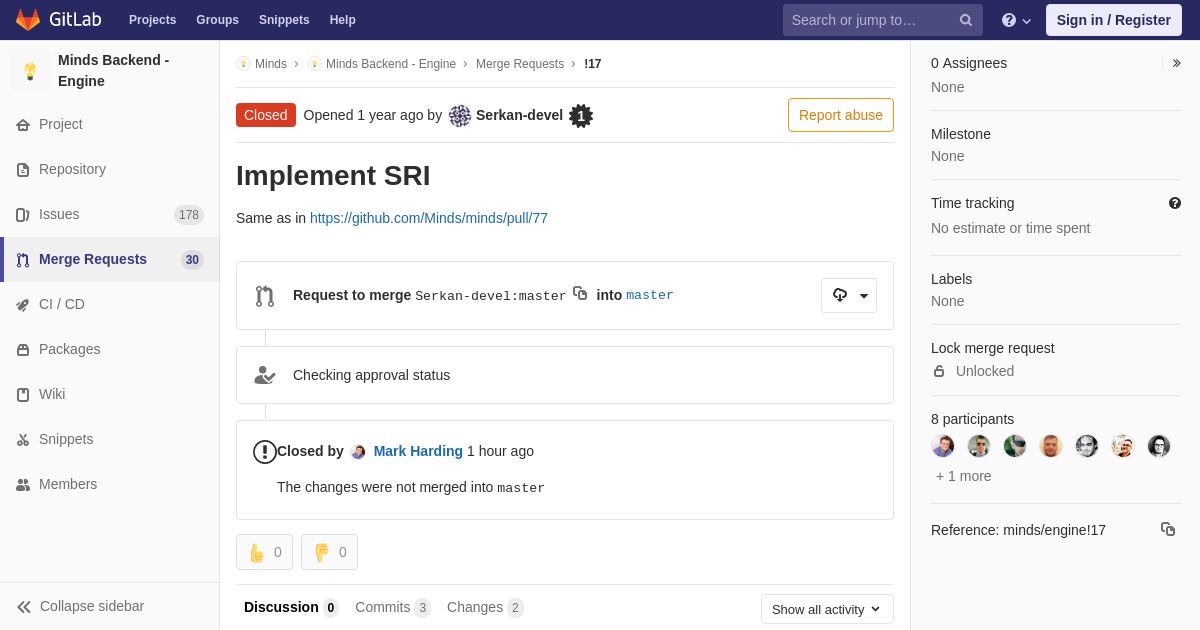1200x630 pixels.
Task: Collapse the right sidebar with double chevron
Action: click(1176, 63)
